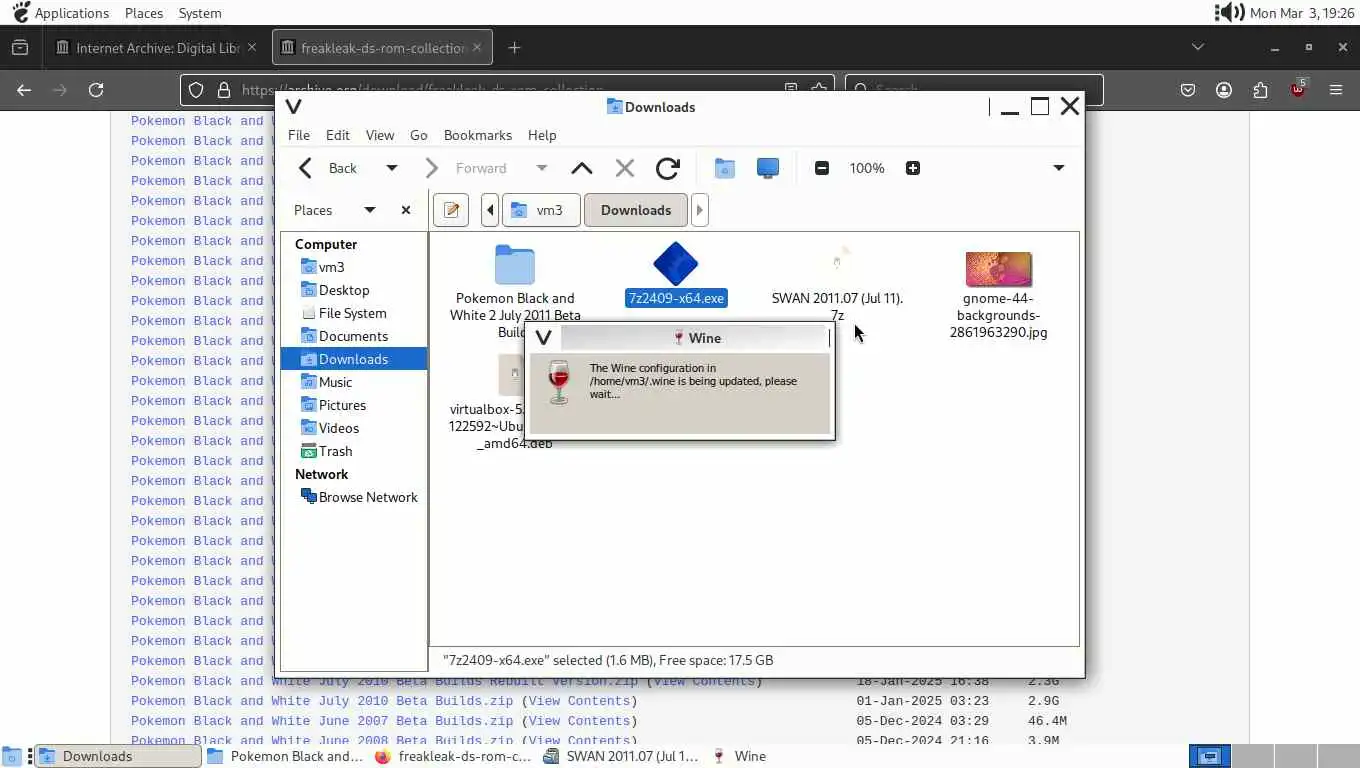Open the System menu in top panel

(x=200, y=13)
